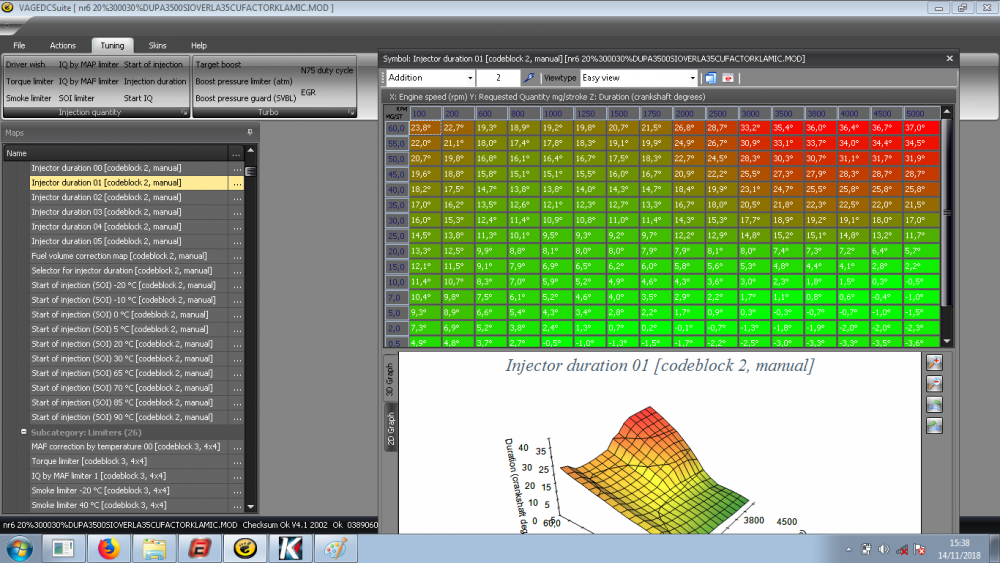Switch to the 3D Graph side tab
The height and width of the screenshot is (563, 1000).
pos(390,379)
